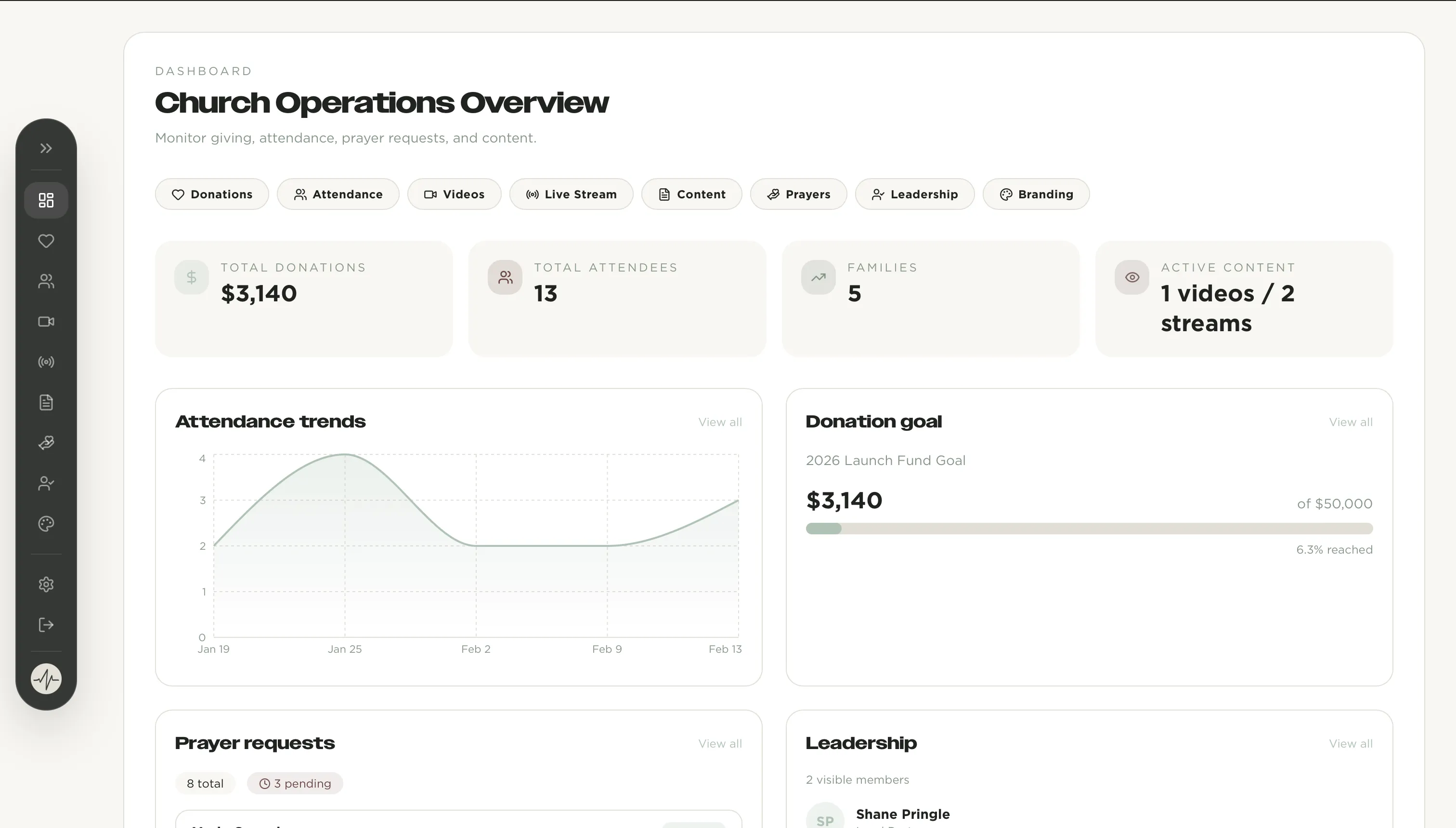Select the Live Stream broadcast icon in sidebar
Image resolution: width=1456 pixels, height=828 pixels.
[x=46, y=362]
